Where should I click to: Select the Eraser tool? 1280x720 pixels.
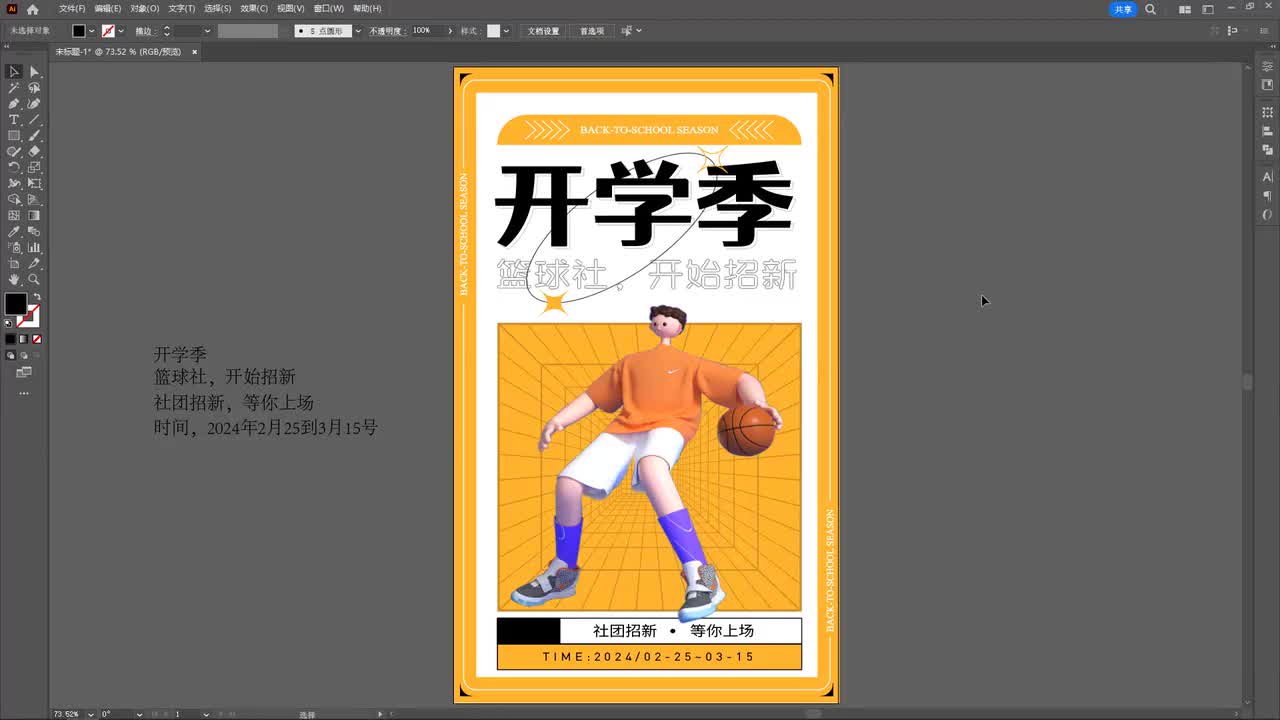[34, 152]
